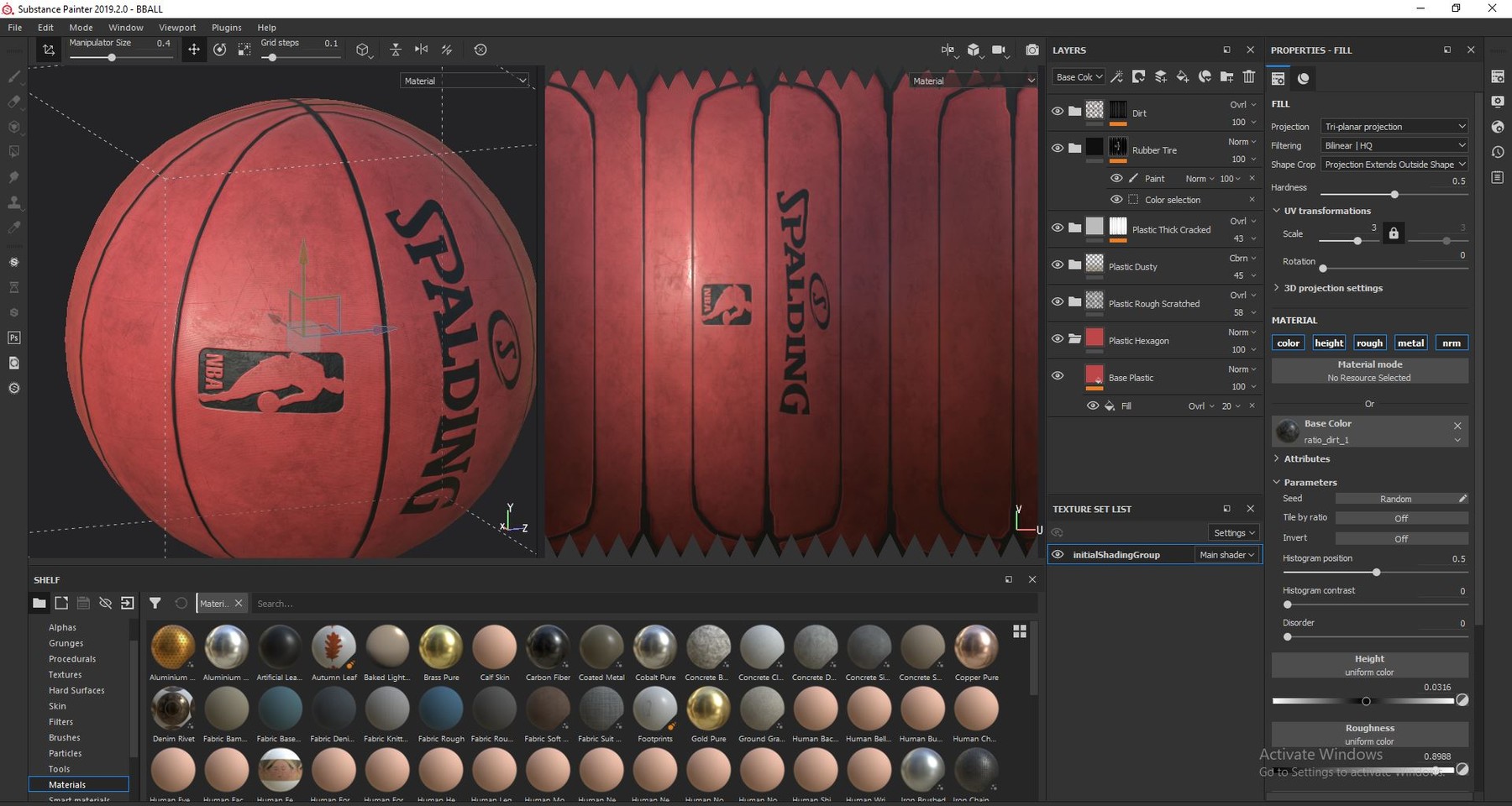Open the Window menu
Image resolution: width=1512 pixels, height=806 pixels.
tap(126, 27)
